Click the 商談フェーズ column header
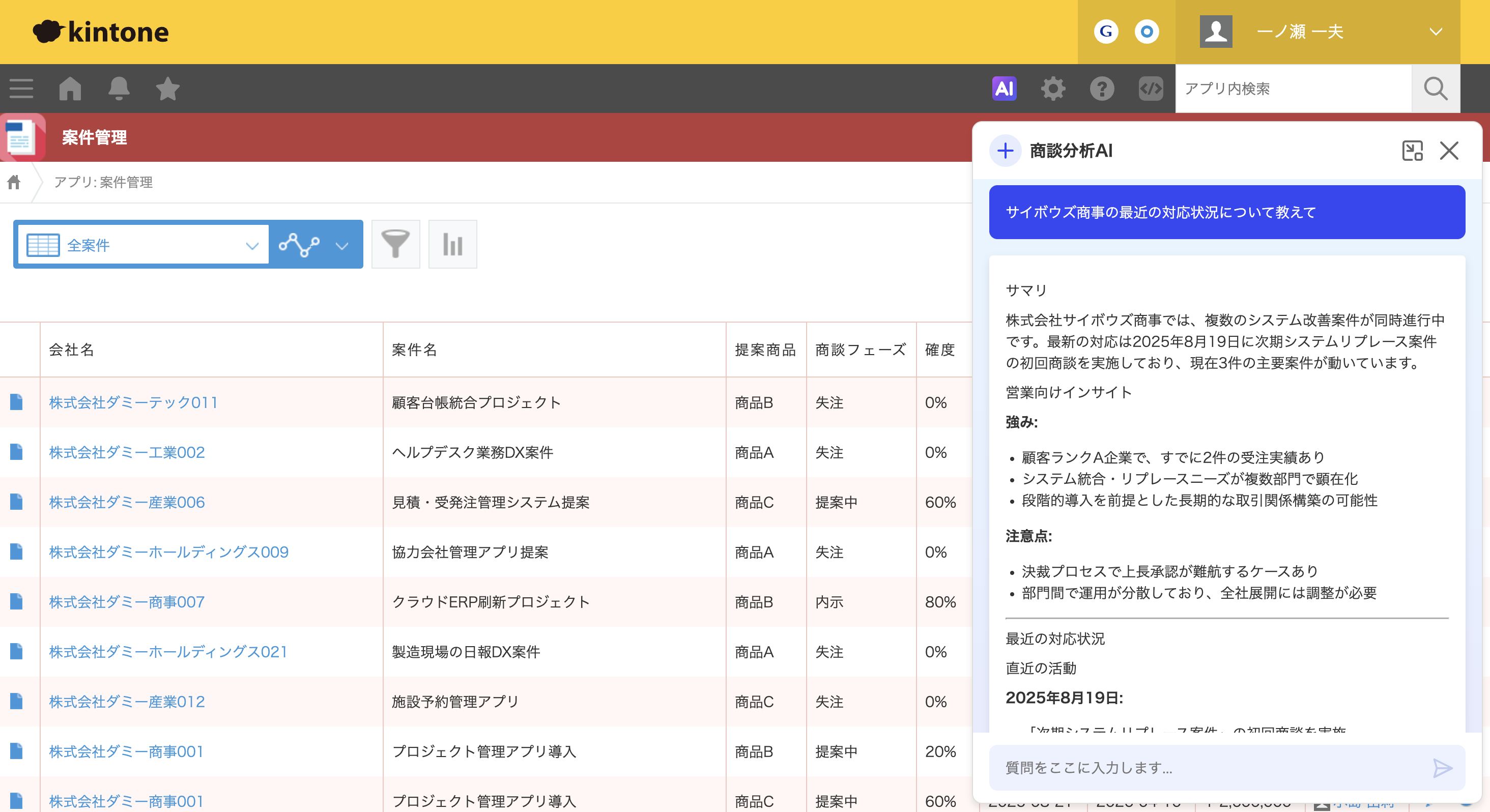This screenshot has width=1490, height=812. 860,350
